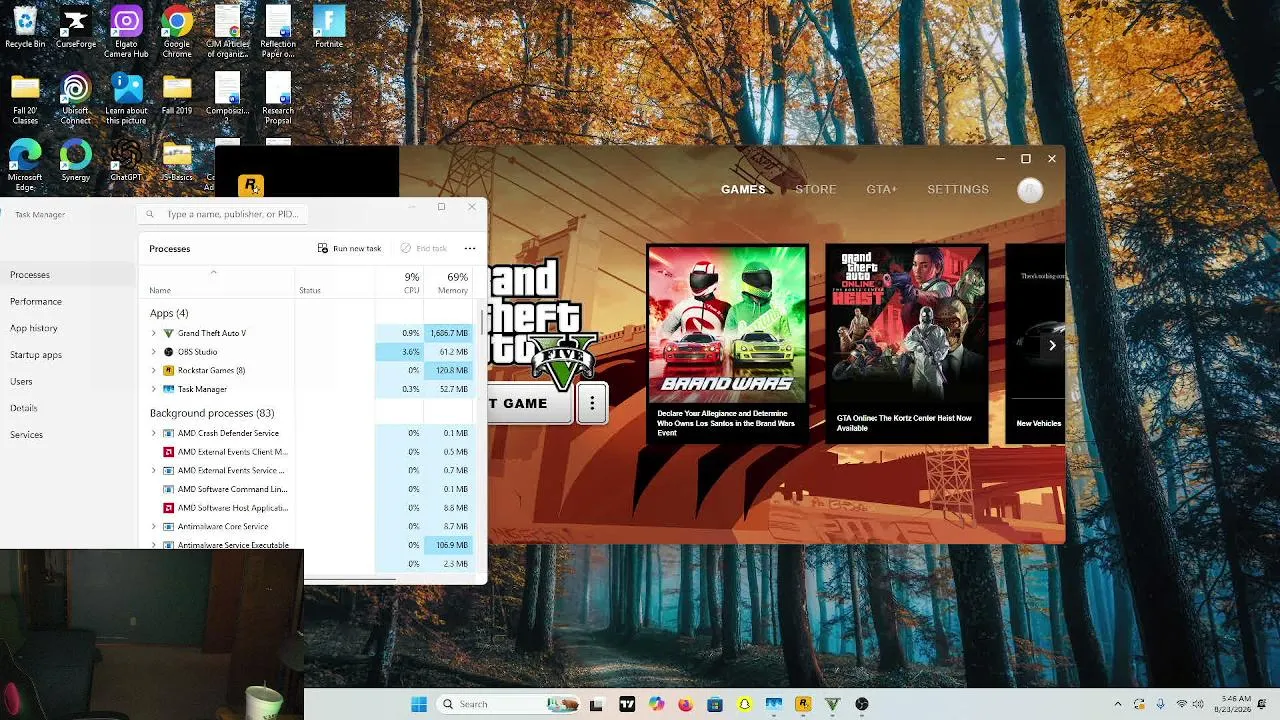Open the Windows Start menu
Screen dimensions: 1280x720
pos(419,704)
